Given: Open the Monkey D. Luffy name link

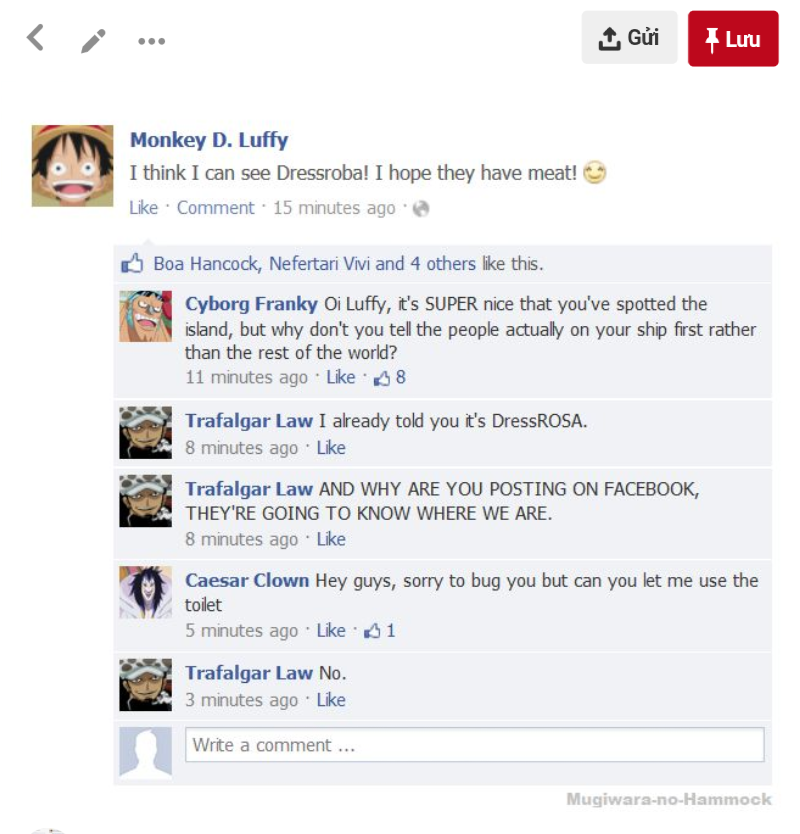Looking at the screenshot, I should point(209,140).
